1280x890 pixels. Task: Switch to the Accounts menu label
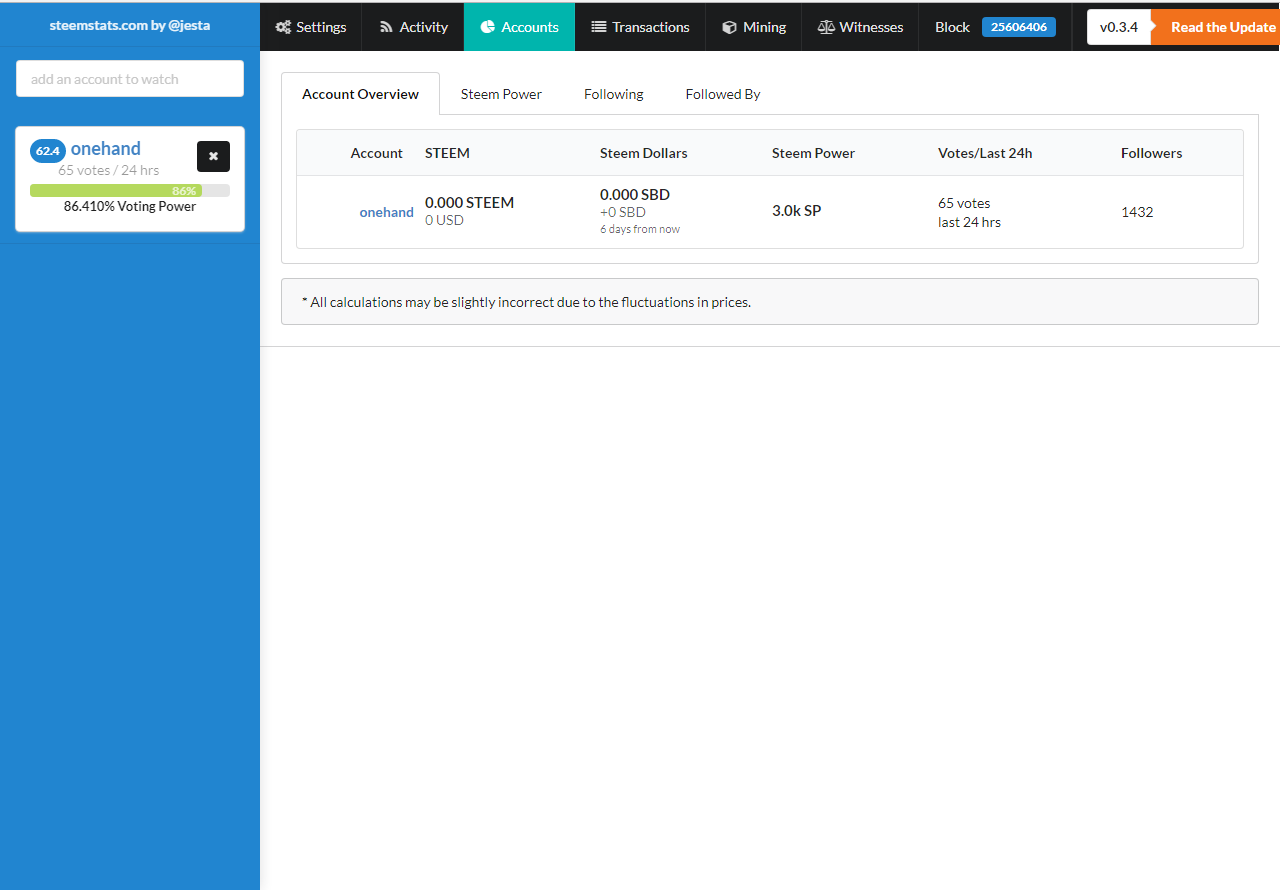click(x=530, y=27)
